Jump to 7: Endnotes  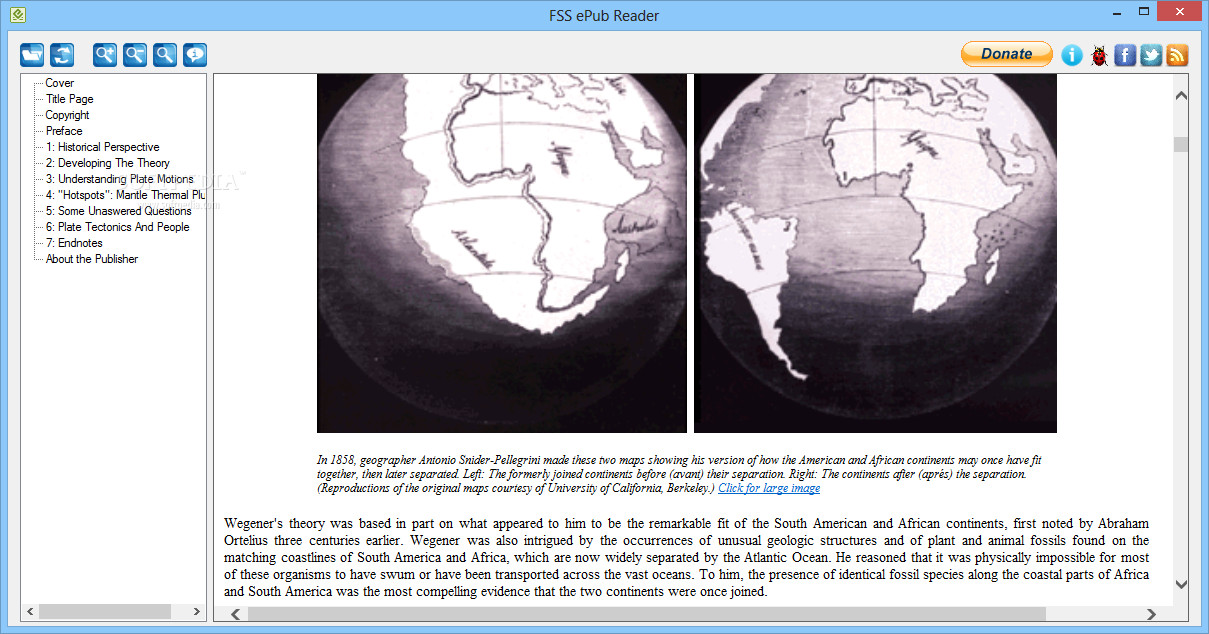click(x=74, y=243)
